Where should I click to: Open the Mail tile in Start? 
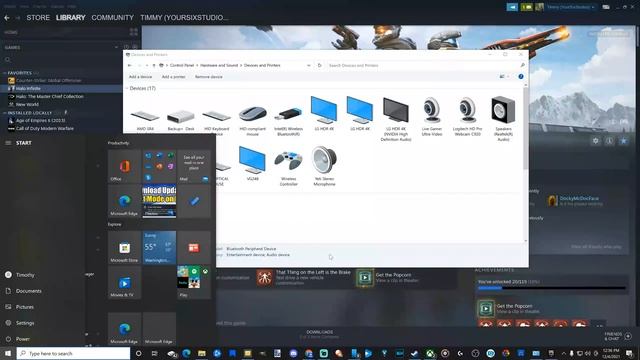tap(194, 166)
